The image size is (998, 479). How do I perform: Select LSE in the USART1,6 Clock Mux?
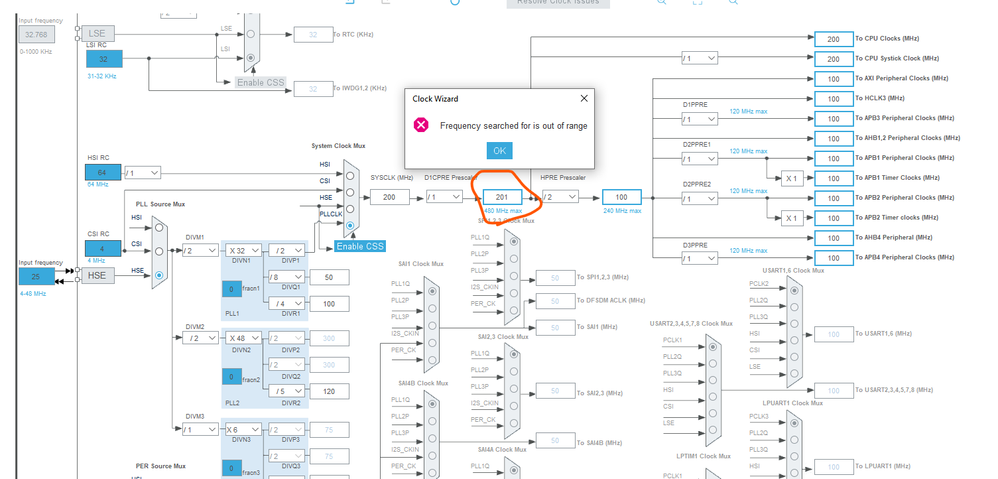point(792,374)
